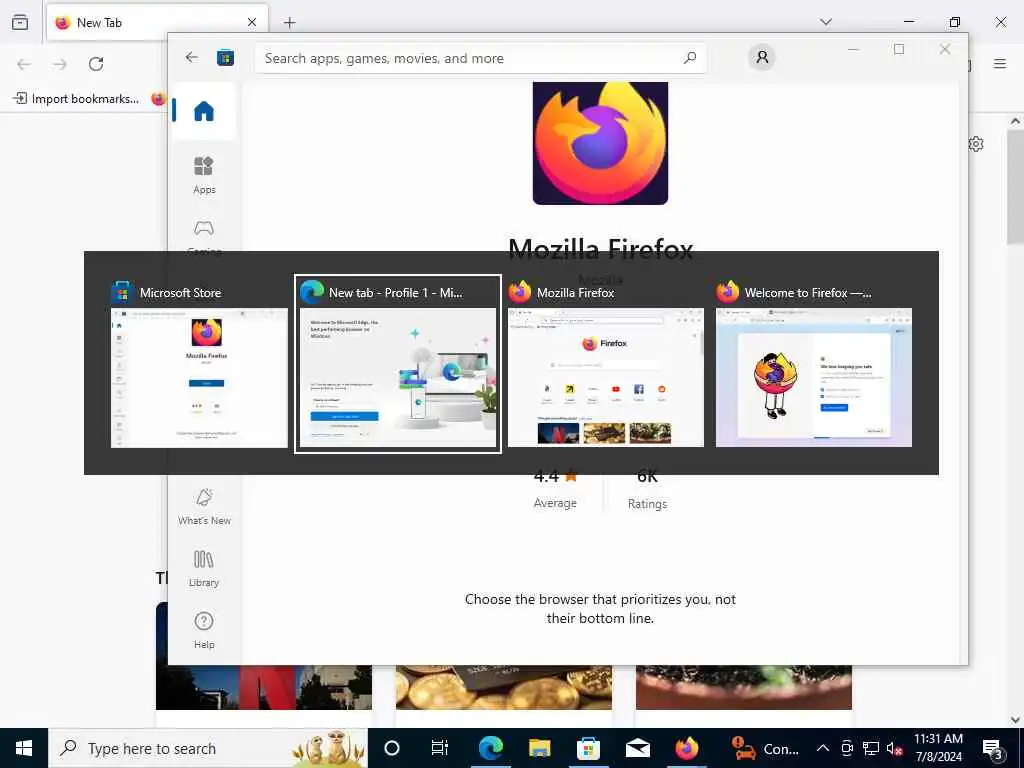Open Library in the Store sidebar

204,568
